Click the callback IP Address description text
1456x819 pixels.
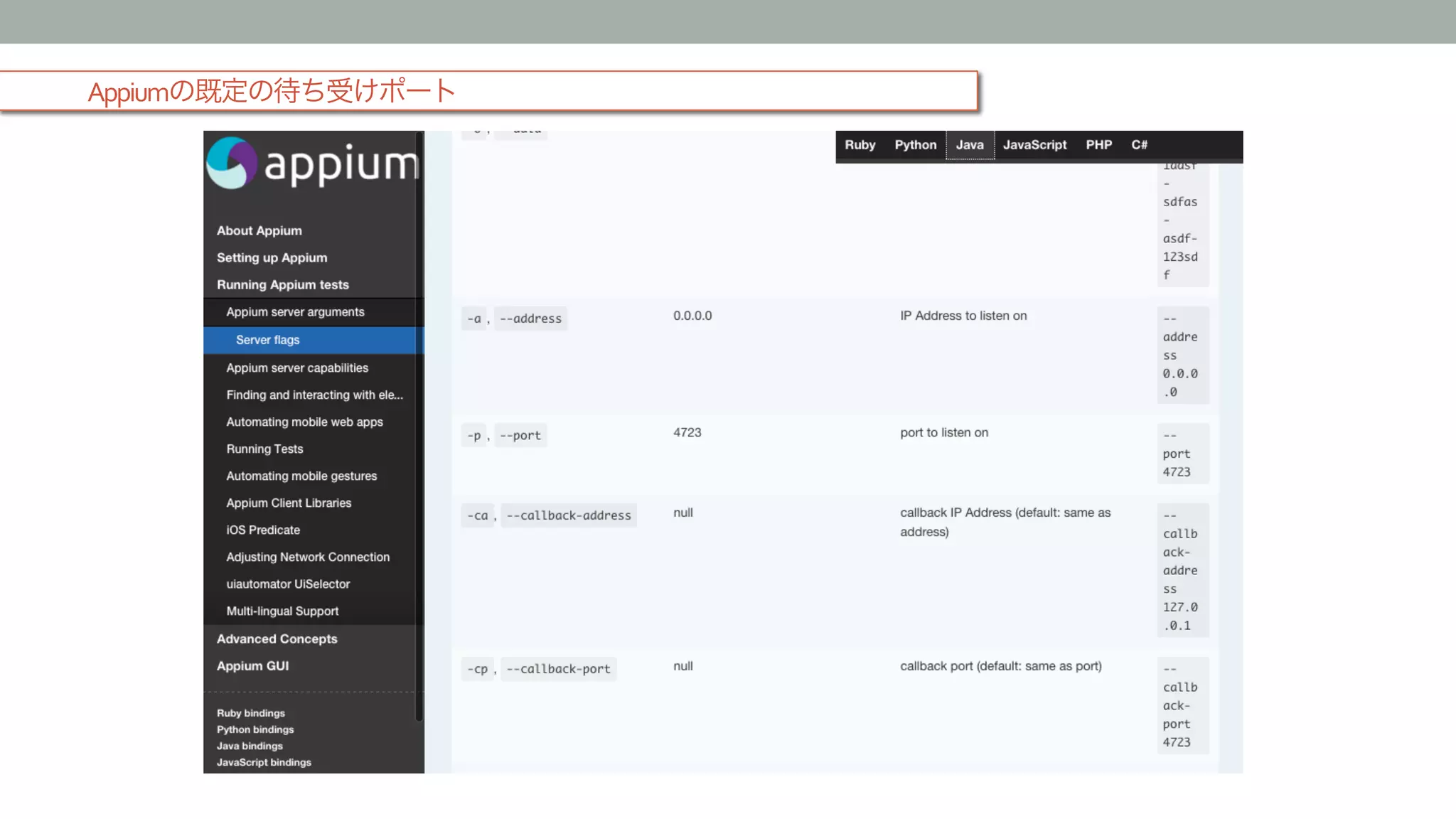coord(1005,522)
